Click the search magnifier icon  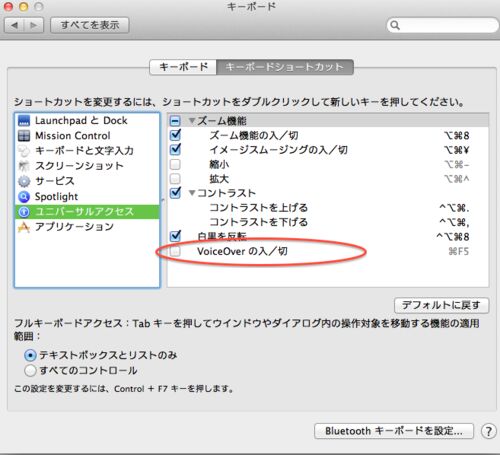[x=395, y=25]
